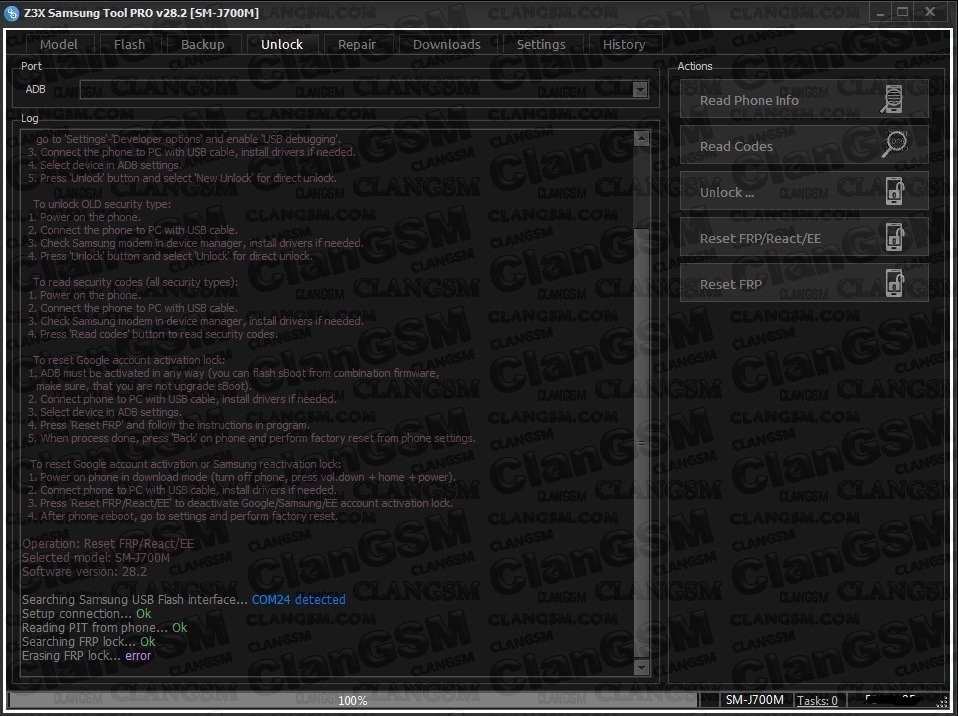Screen dimensions: 958x716
Task: Click the 'Selected model: SM-J700M' log line
Action: tap(96, 558)
